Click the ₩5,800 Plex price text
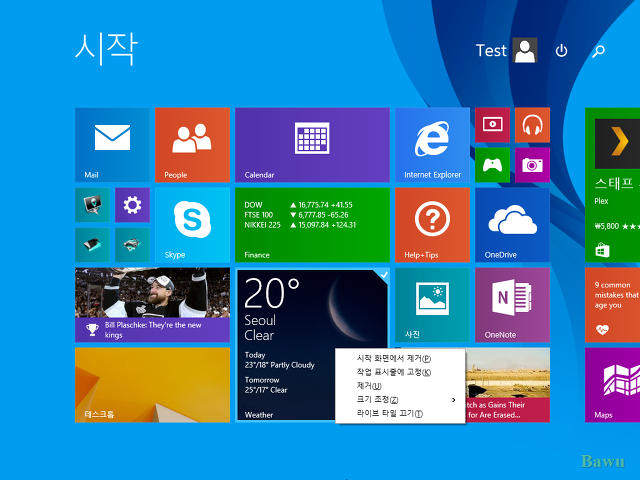Viewport: 640px width, 480px height. (x=607, y=226)
